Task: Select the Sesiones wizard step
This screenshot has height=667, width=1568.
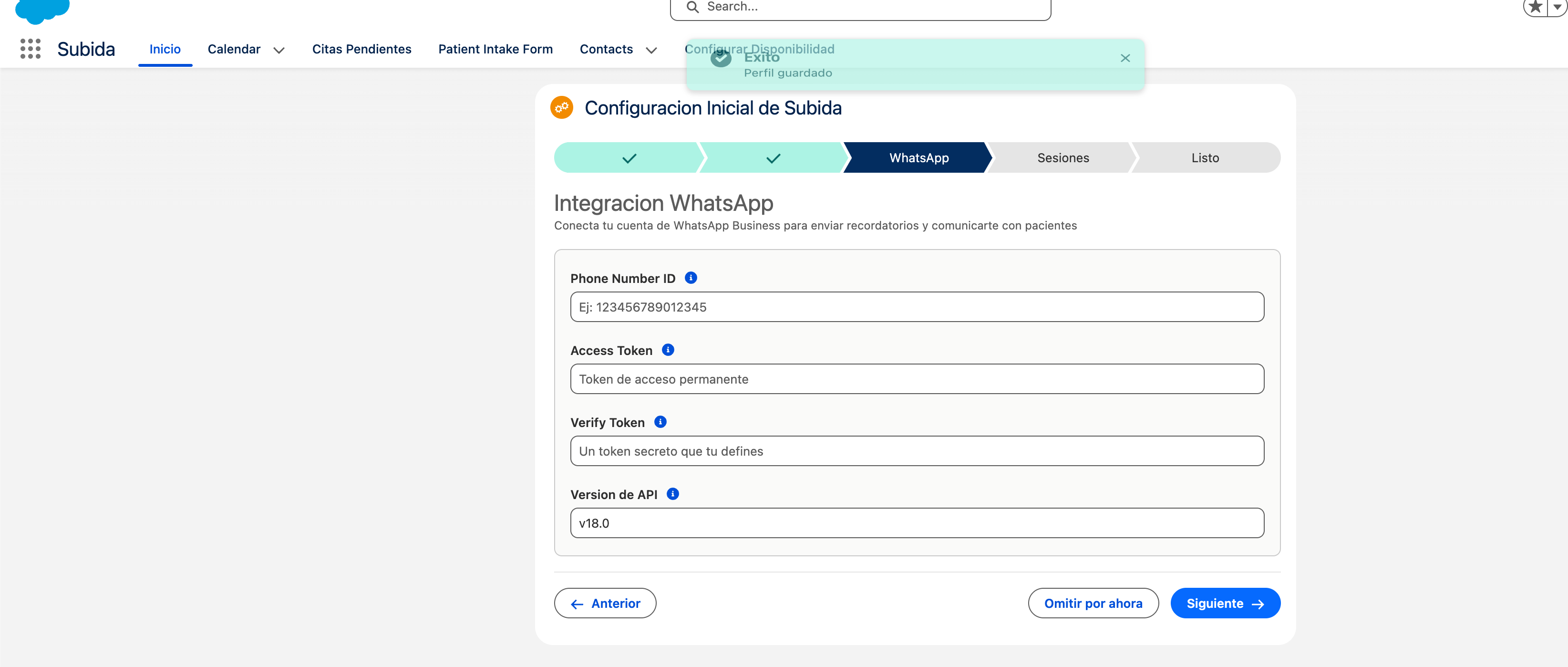Action: (1063, 158)
